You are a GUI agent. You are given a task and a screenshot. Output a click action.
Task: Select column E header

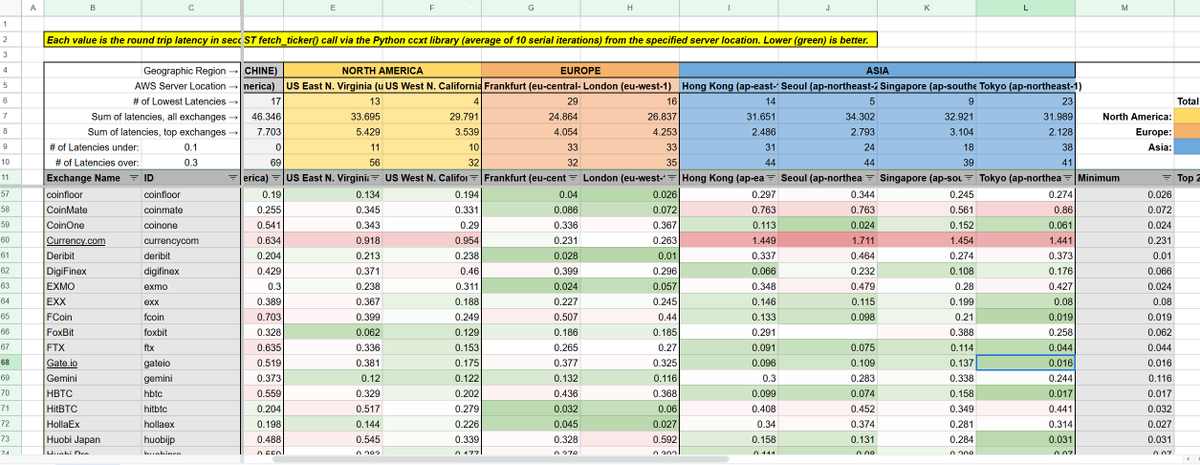click(x=332, y=8)
